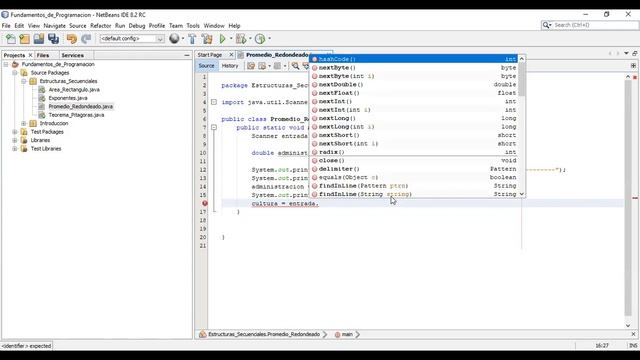640x360 pixels.
Task: Select nextDouble() from the completion list
Action: [414, 84]
